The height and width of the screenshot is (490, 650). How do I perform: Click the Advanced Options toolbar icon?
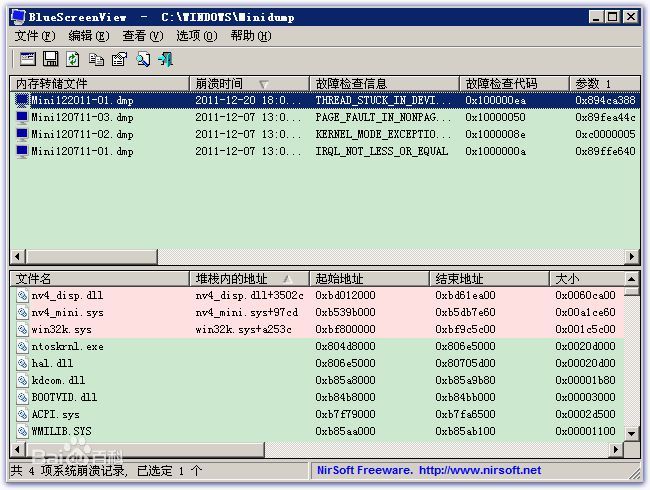pos(27,59)
